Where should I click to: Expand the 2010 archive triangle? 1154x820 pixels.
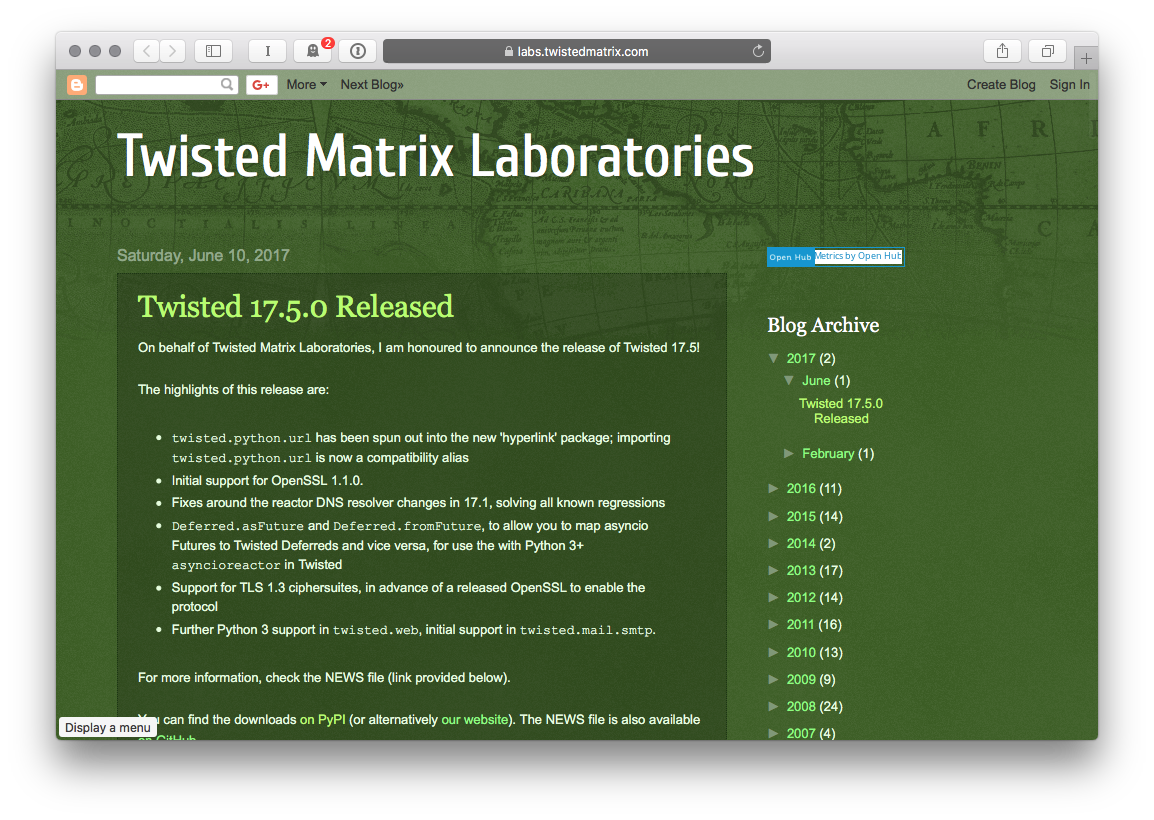(x=774, y=652)
